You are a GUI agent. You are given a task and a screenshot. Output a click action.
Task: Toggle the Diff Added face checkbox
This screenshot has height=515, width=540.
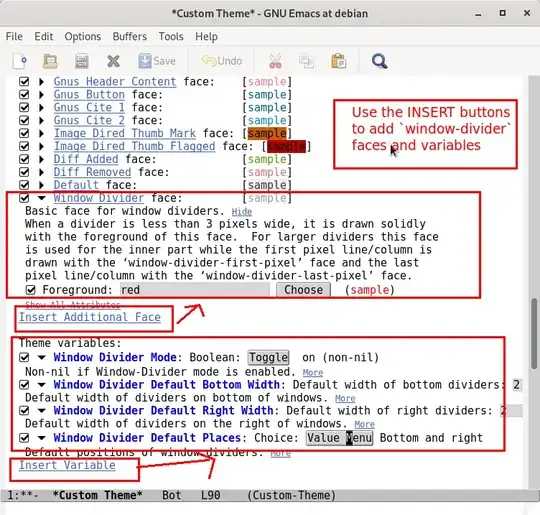pos(24,159)
